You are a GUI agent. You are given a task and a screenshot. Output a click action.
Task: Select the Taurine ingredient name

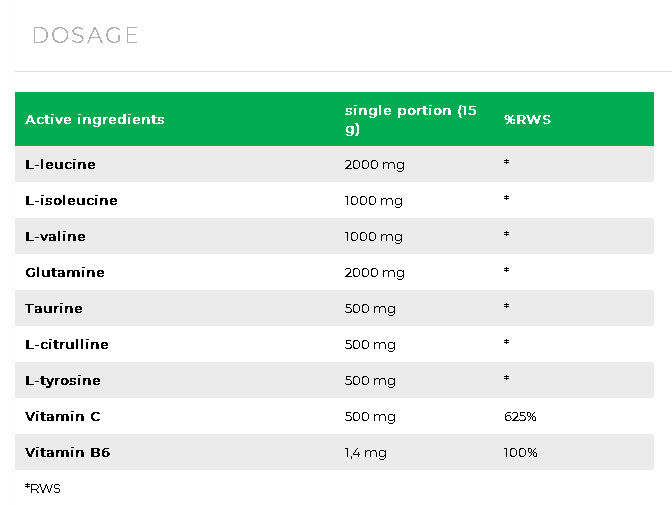(x=53, y=308)
